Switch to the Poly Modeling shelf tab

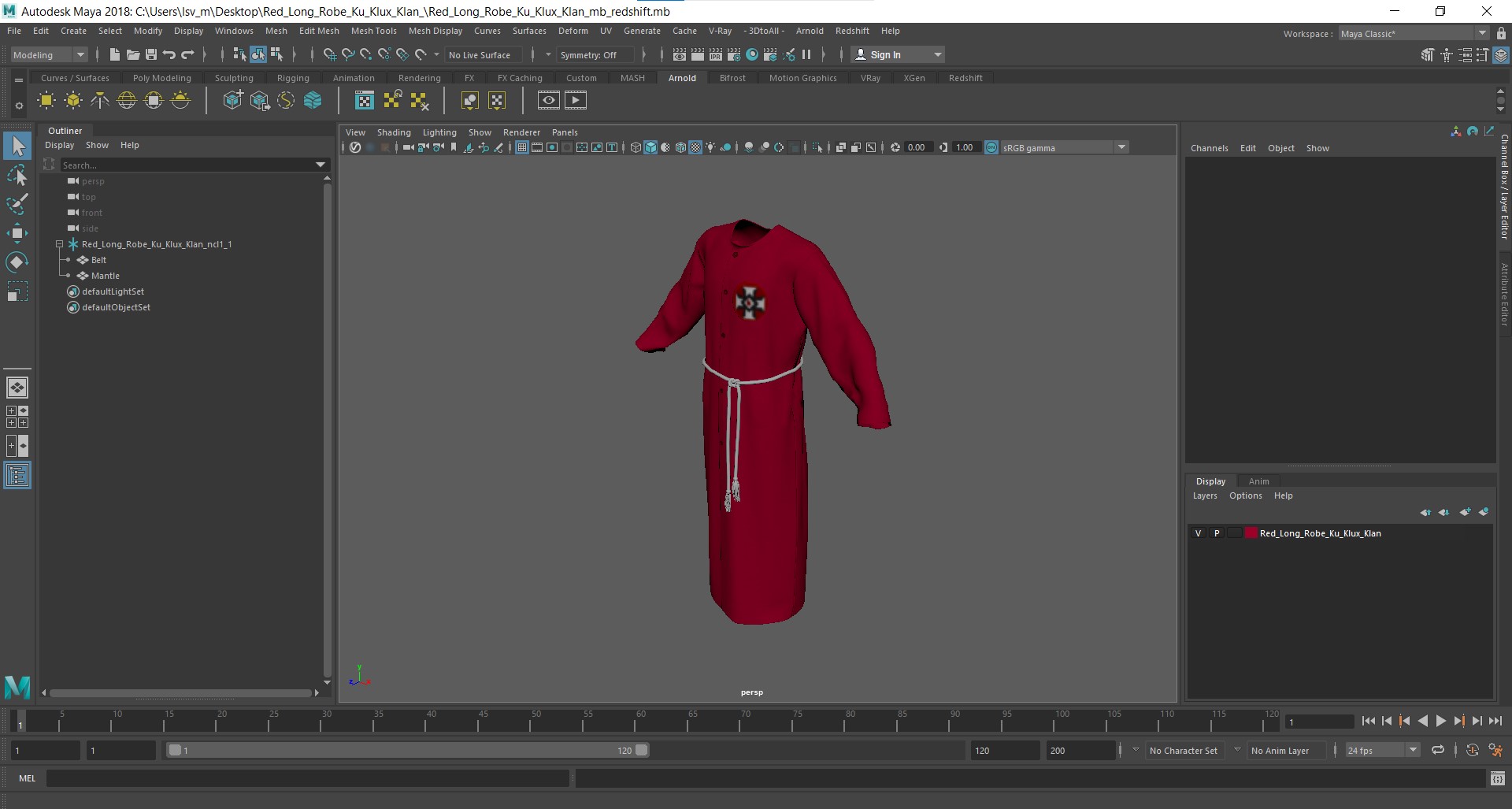(161, 78)
